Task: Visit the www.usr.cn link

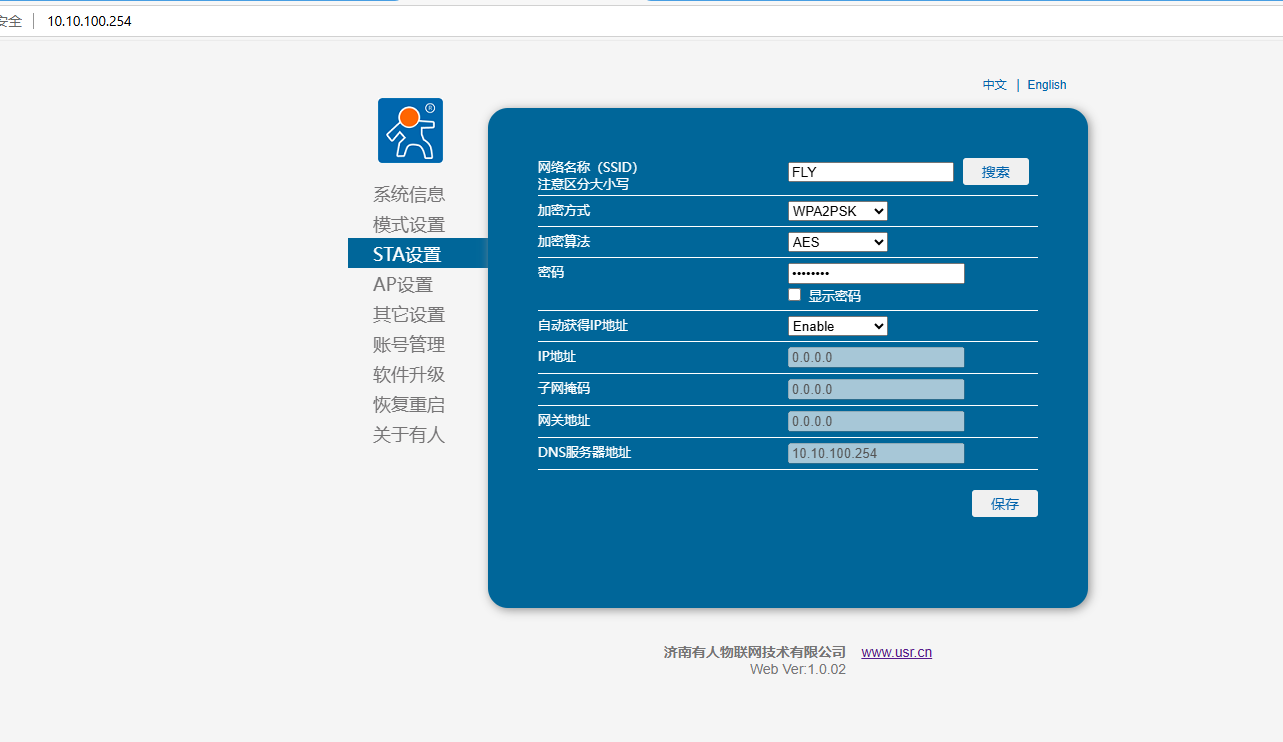Action: point(896,652)
